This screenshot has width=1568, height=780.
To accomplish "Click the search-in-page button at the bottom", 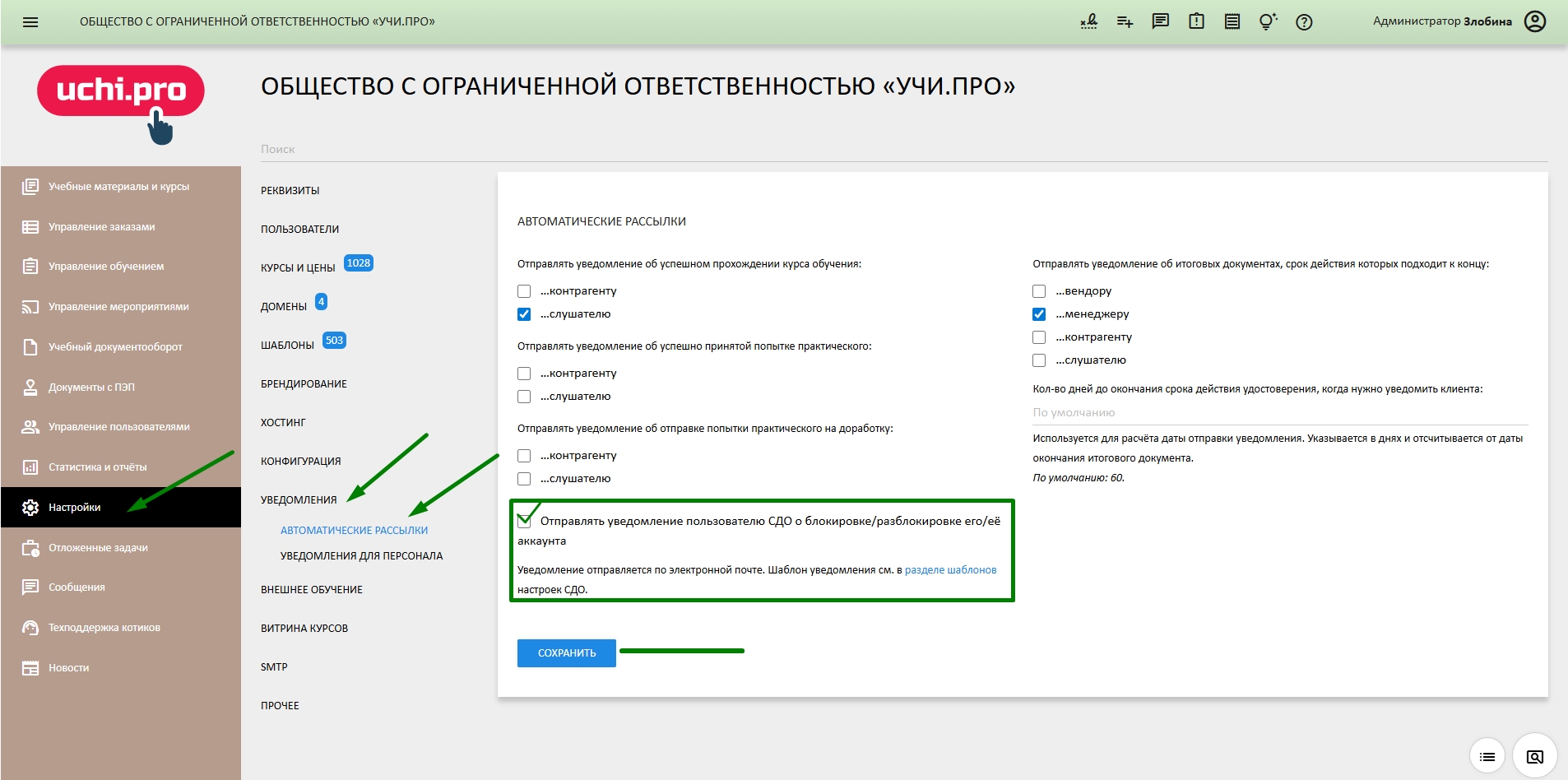I will [x=1535, y=756].
